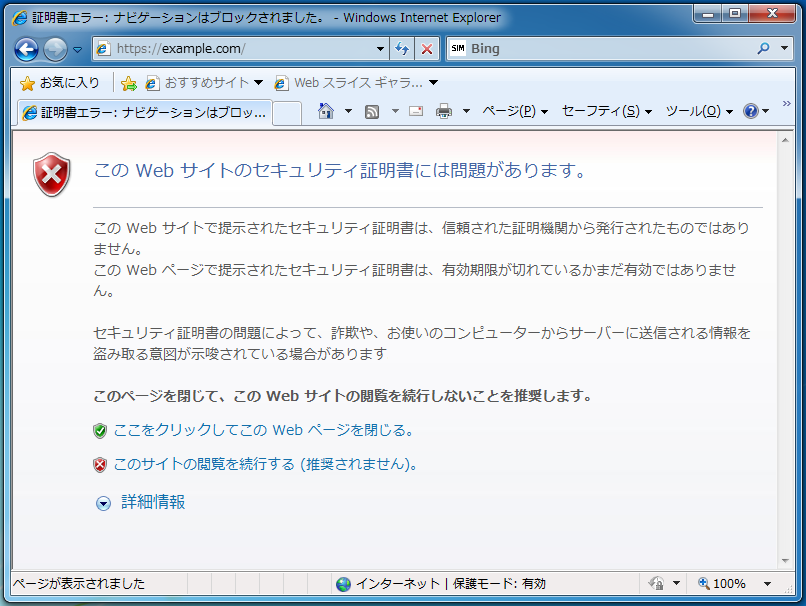Click the Home icon in command bar

tap(326, 111)
